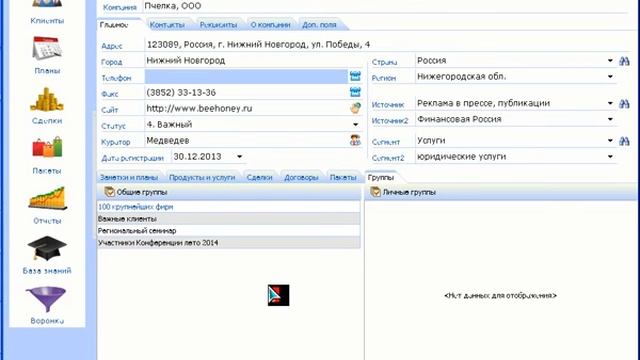Open the Клиенты section in sidebar
Image resolution: width=640 pixels, height=360 pixels.
(x=47, y=12)
